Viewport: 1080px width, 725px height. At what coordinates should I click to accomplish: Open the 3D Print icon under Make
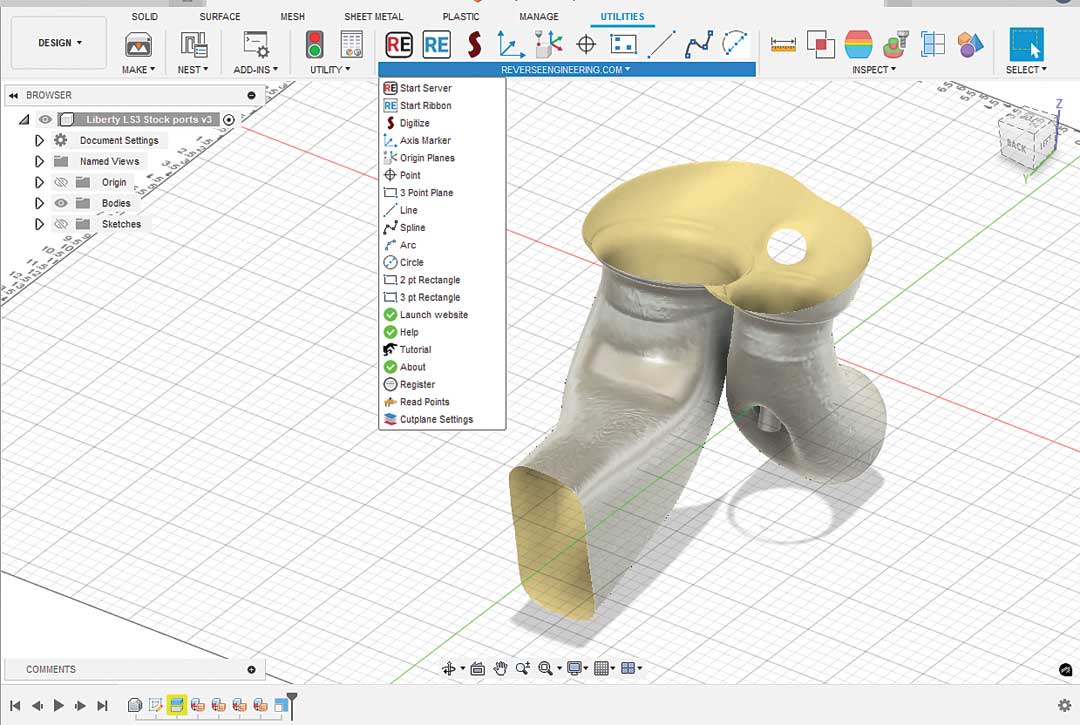138,45
